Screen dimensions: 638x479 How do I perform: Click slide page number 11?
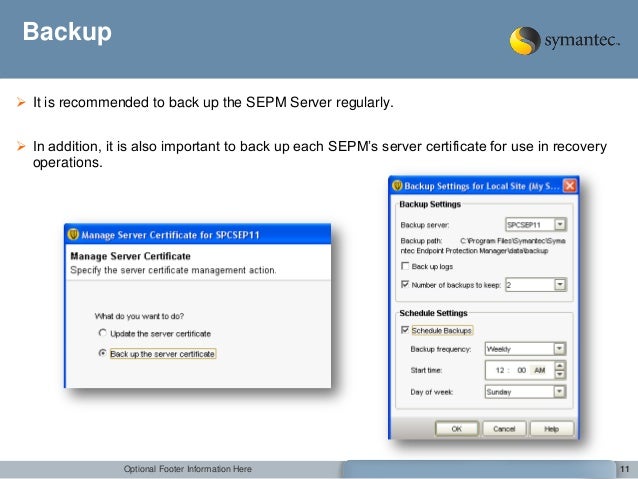click(625, 469)
